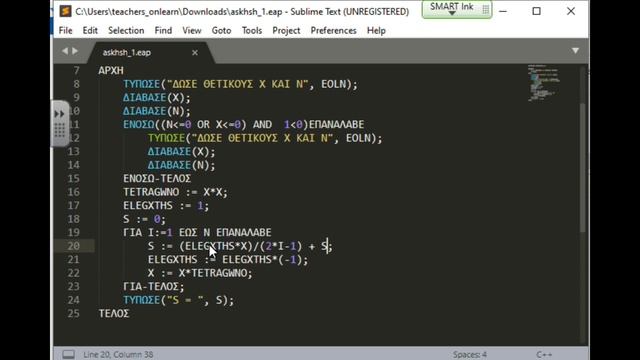The height and width of the screenshot is (360, 640).
Task: Click ΓΙΑ I:=1 ΕΩΣ N ΕΠΑΝΑΛΑΒΕ line
Action: [197, 232]
